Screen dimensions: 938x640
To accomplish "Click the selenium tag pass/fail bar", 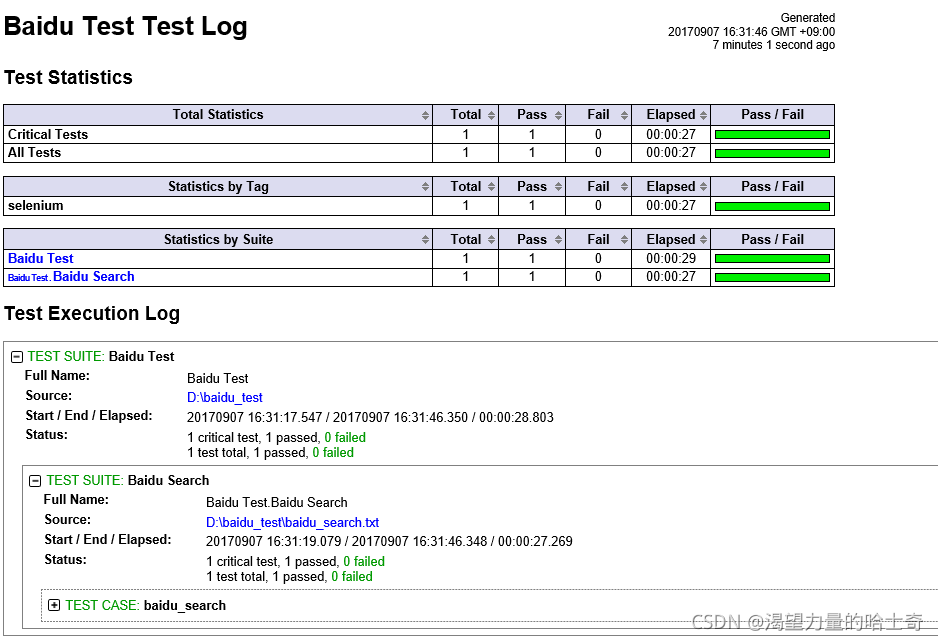I will pos(772,206).
